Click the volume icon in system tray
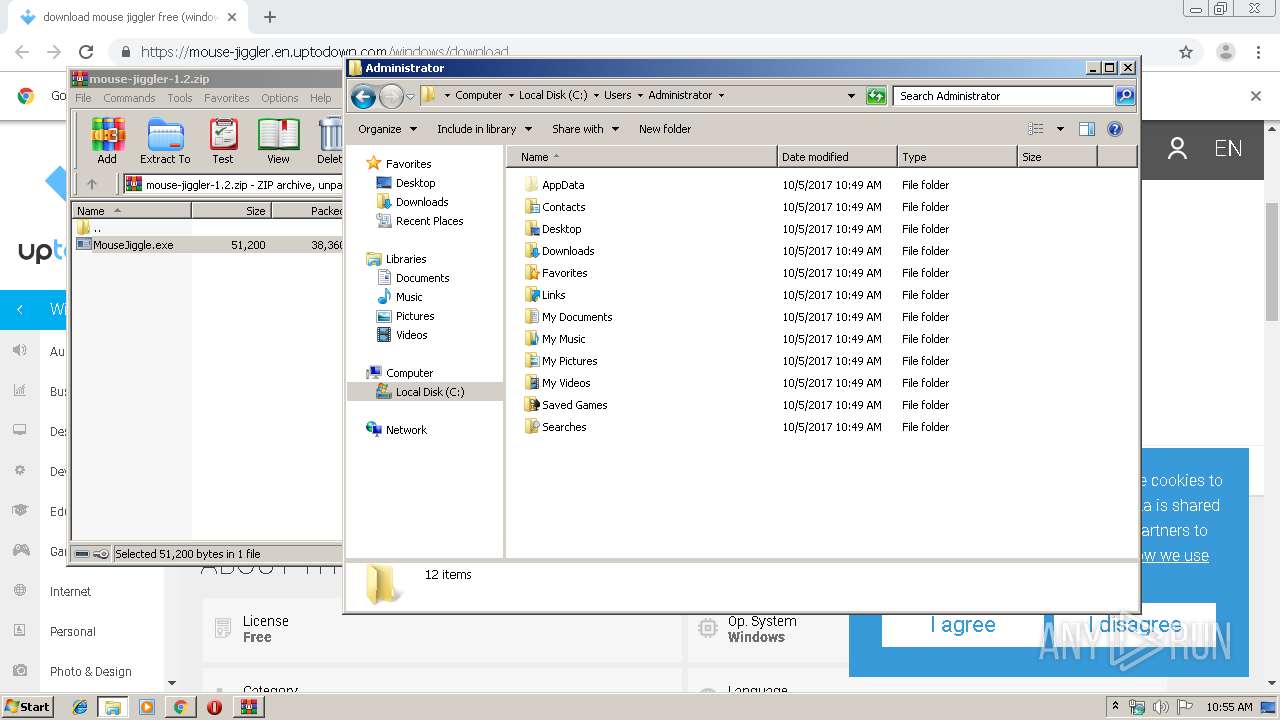The width and height of the screenshot is (1280, 720). (x=1161, y=707)
